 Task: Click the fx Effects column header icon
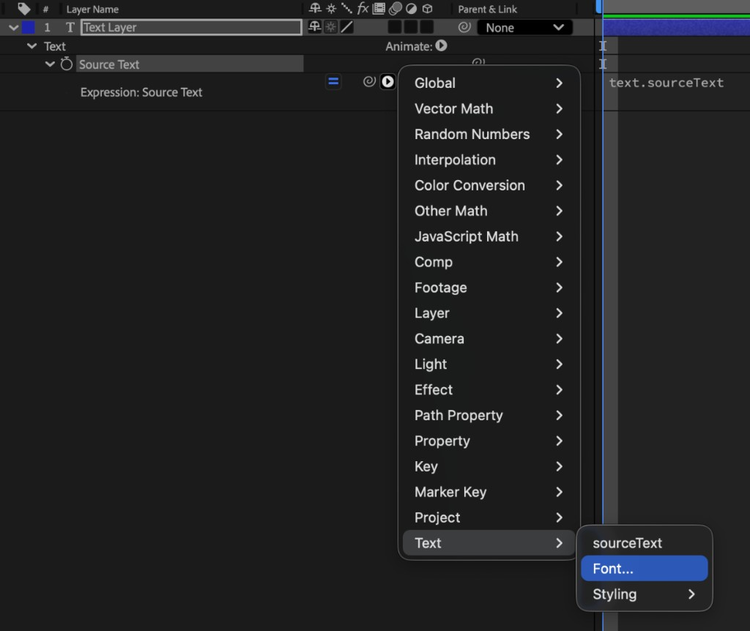pos(363,8)
